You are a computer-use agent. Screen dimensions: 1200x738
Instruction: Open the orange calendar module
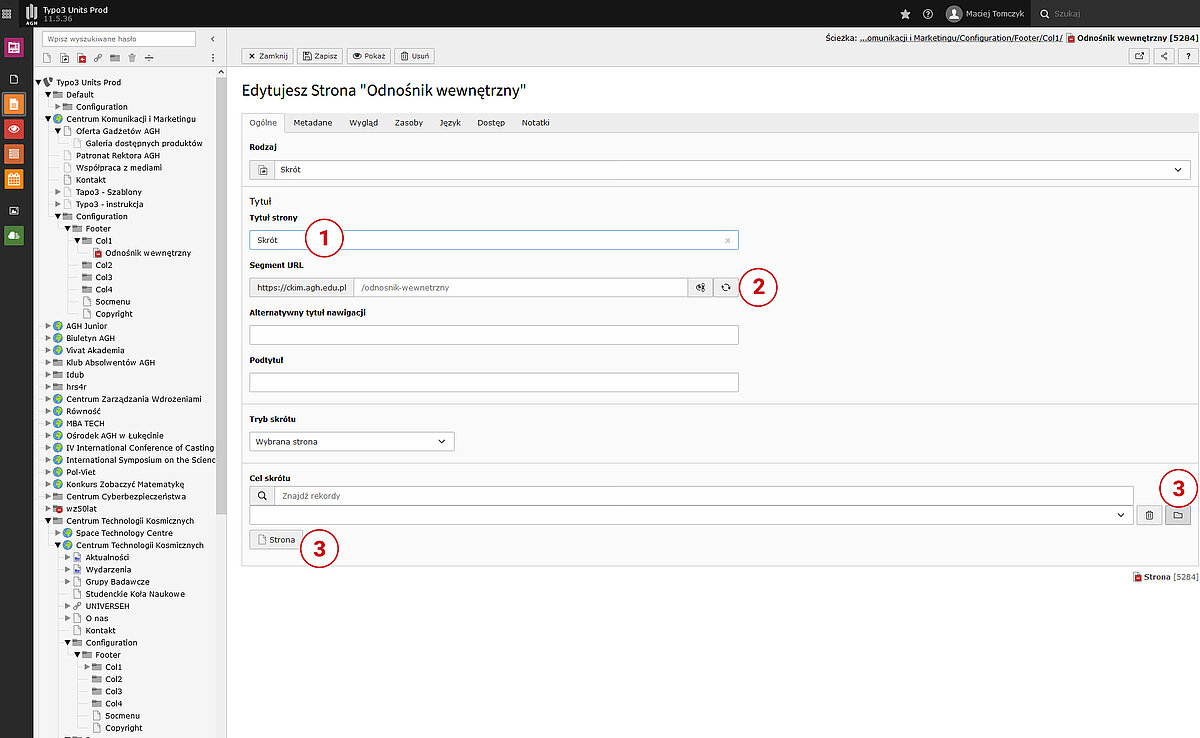14,180
